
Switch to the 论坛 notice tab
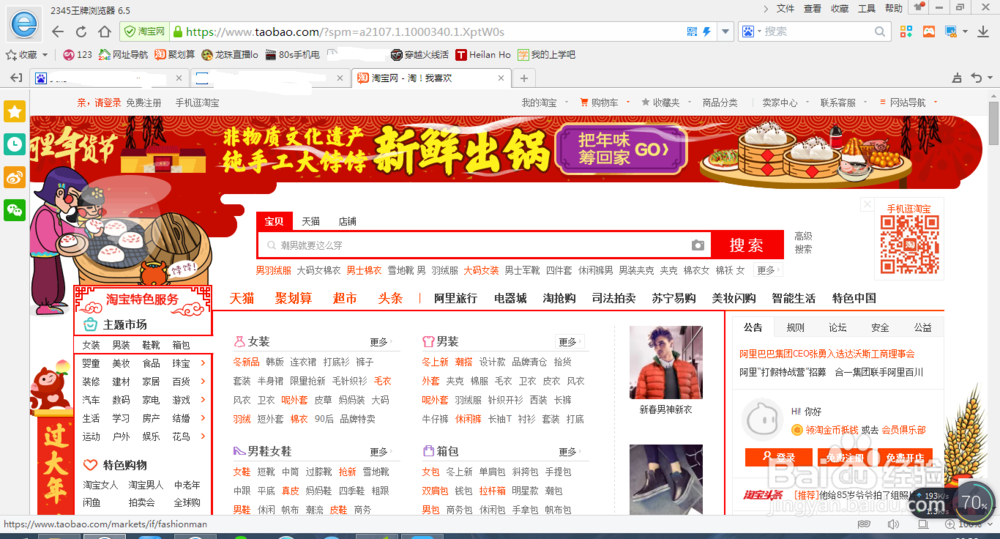pos(837,327)
